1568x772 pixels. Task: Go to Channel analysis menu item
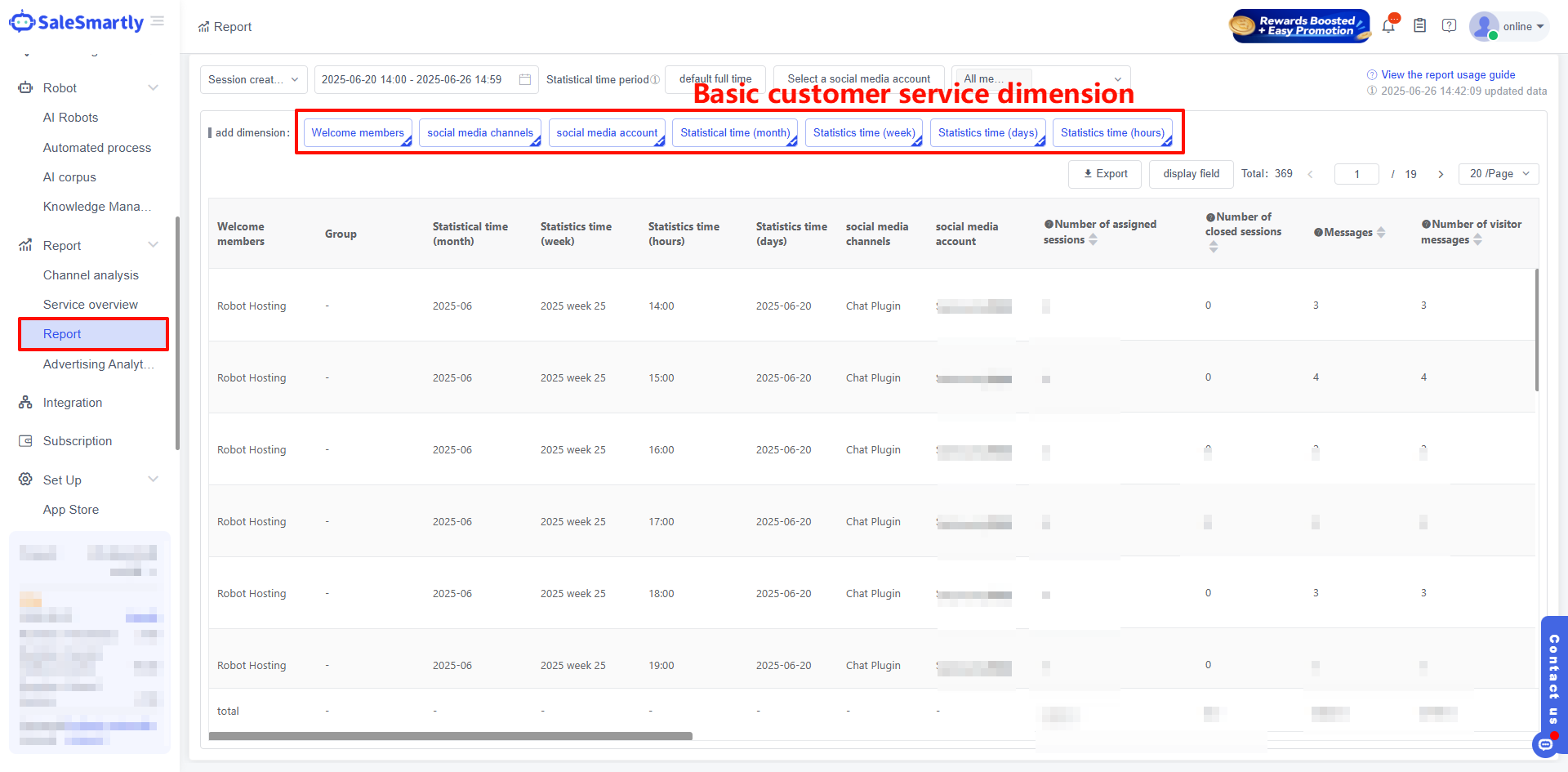coord(91,275)
